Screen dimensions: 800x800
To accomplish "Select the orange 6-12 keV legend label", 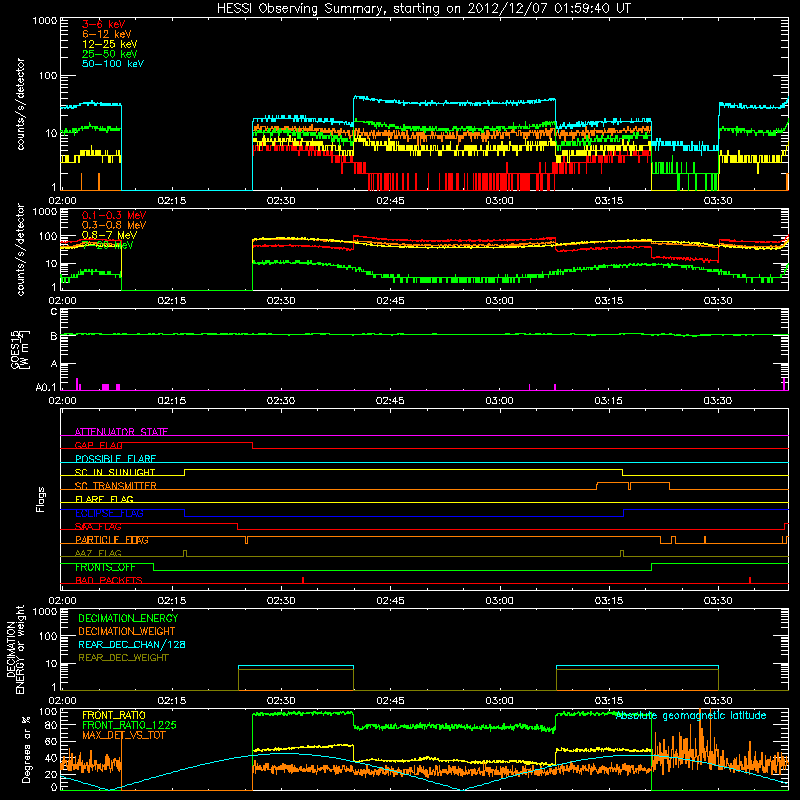I will 106,34.
